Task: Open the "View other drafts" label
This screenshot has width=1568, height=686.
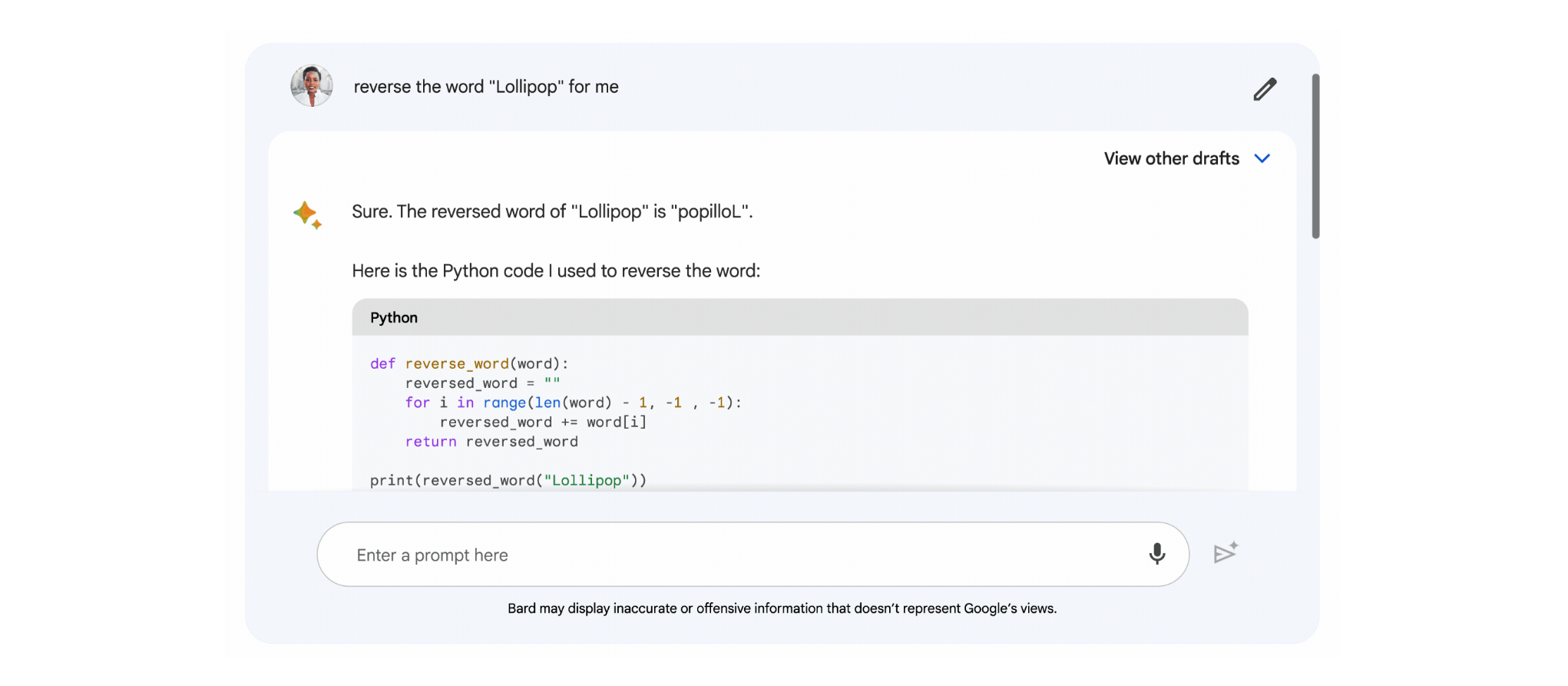Action: pyautogui.click(x=1171, y=159)
